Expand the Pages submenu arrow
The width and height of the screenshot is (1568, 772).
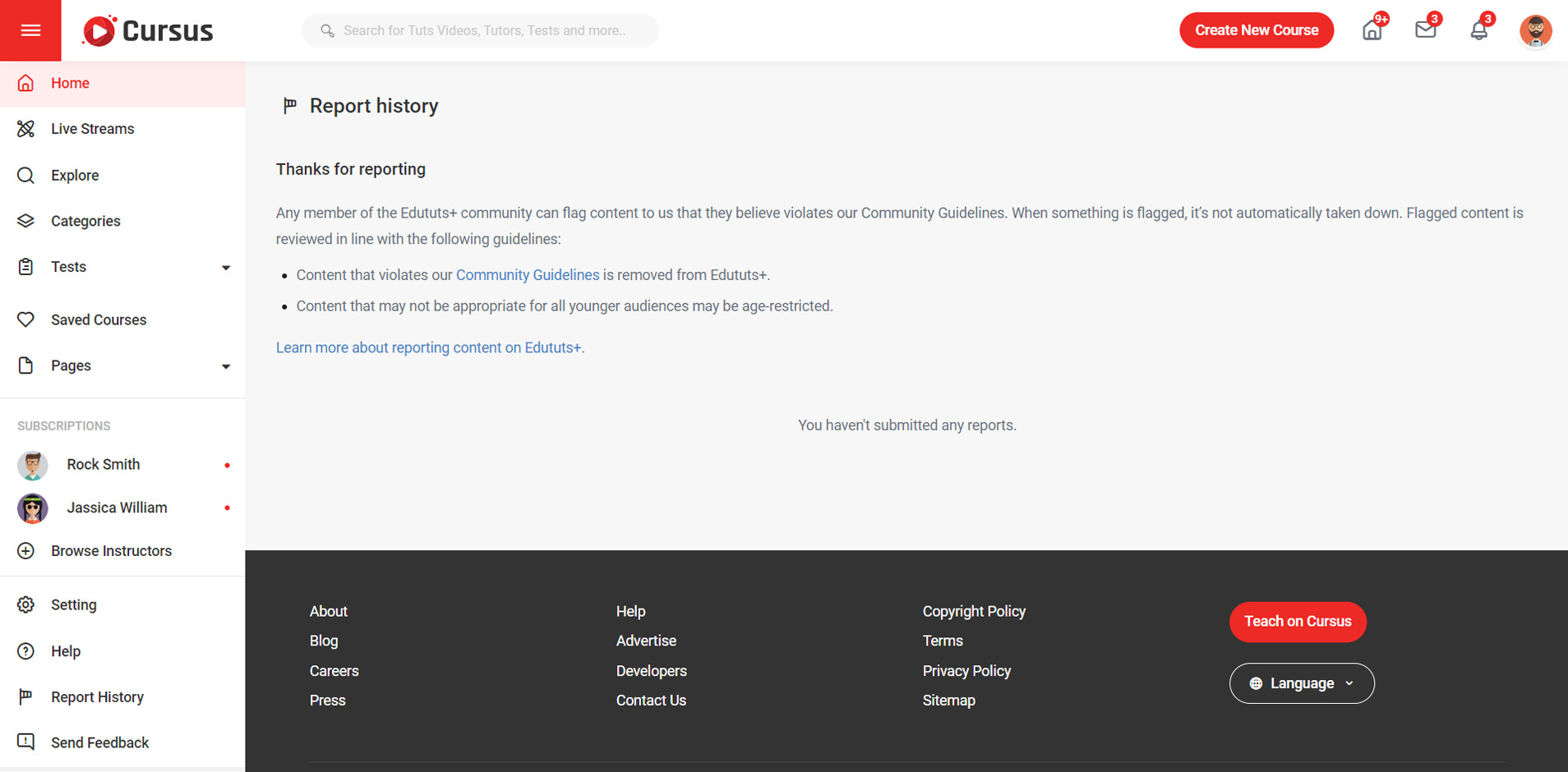(226, 366)
